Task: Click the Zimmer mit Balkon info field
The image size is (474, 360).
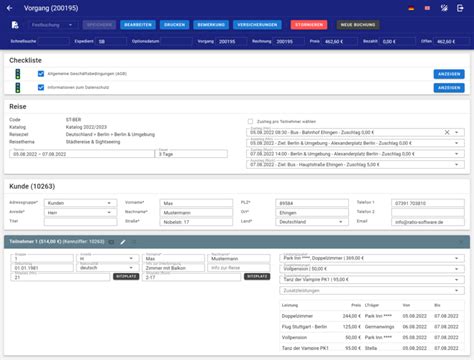Action: [x=173, y=268]
